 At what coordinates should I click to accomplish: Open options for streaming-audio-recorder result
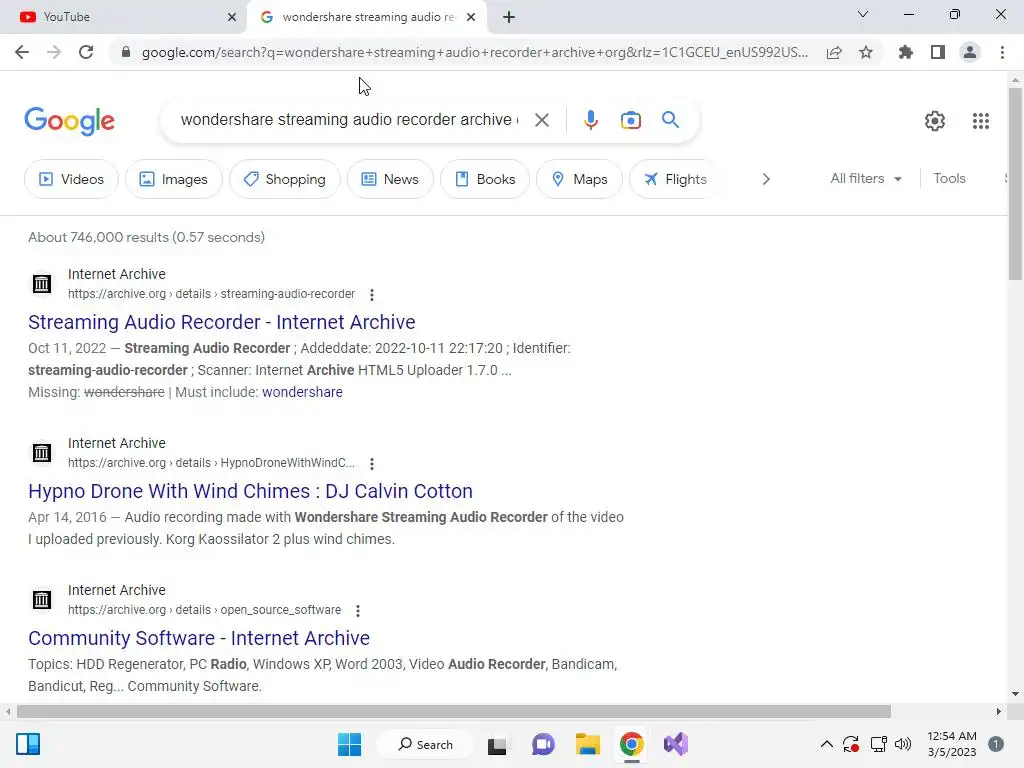[372, 295]
